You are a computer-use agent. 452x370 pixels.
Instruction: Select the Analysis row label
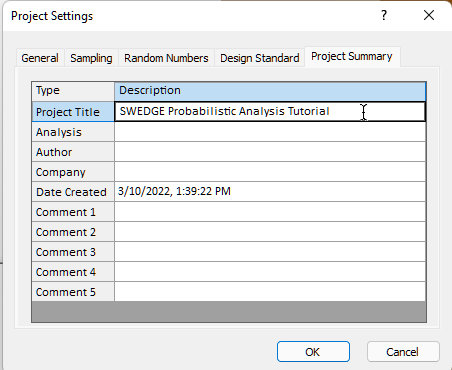point(73,132)
